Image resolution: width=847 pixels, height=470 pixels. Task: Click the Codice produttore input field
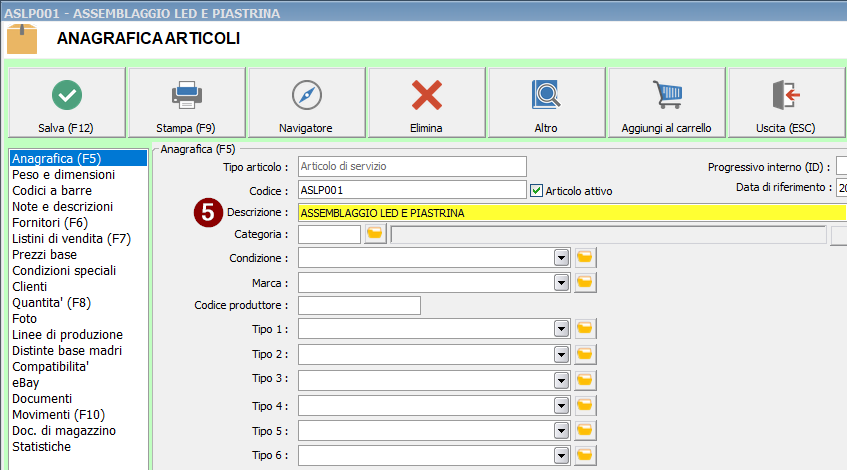(x=359, y=305)
